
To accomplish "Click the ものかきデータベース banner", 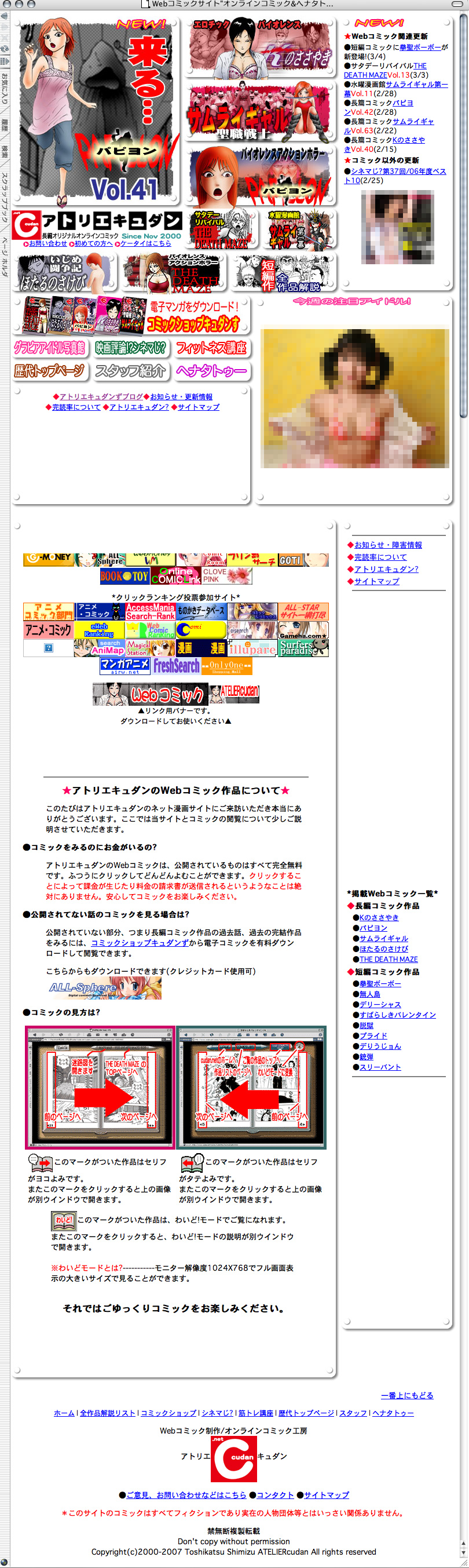I will coord(201,612).
